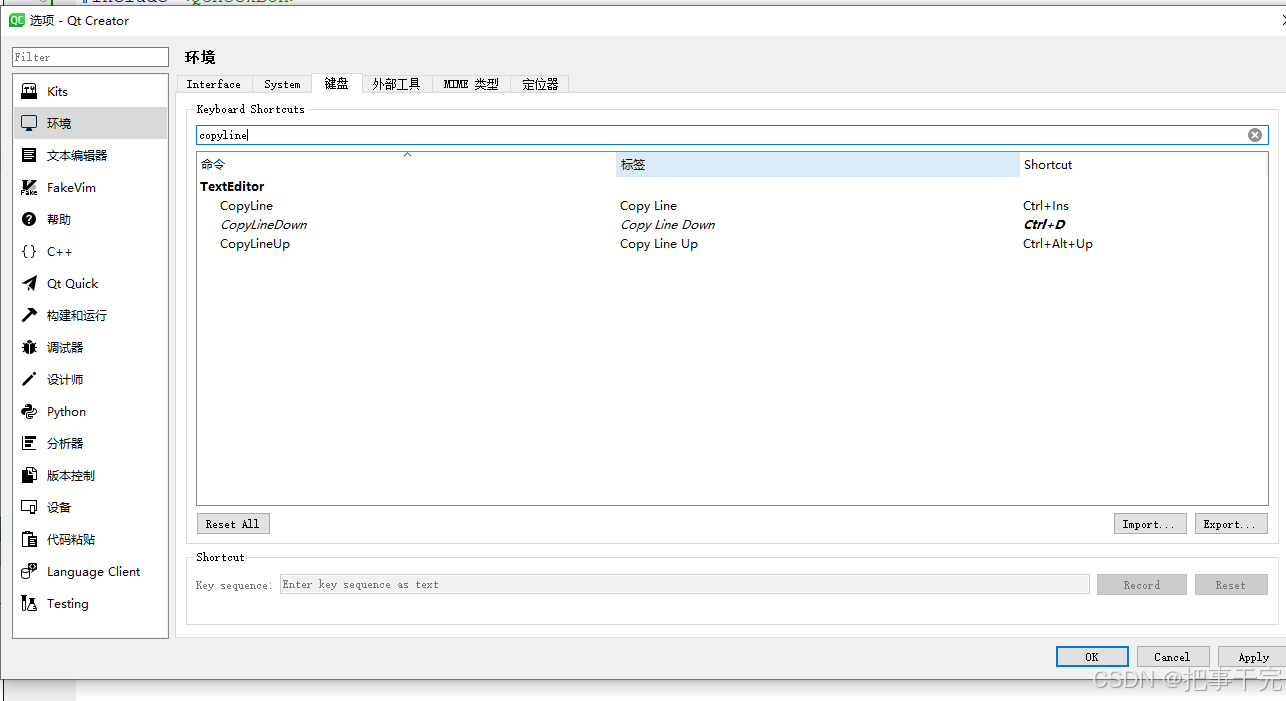Open the 调试器 bug icon
The image size is (1286, 701).
(x=29, y=347)
